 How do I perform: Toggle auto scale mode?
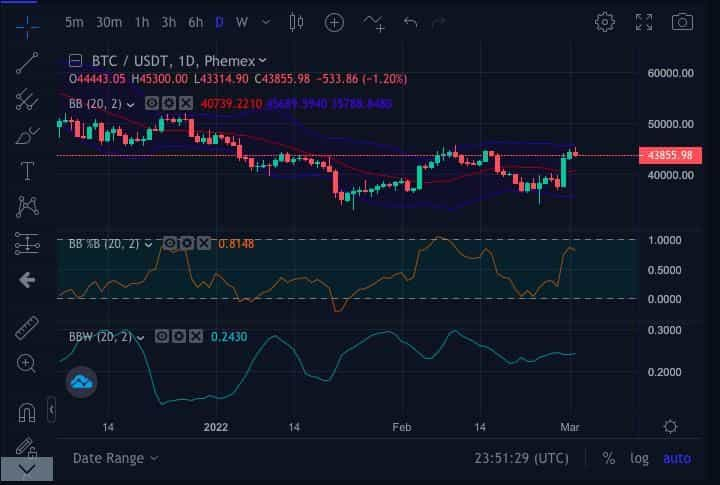click(x=677, y=458)
